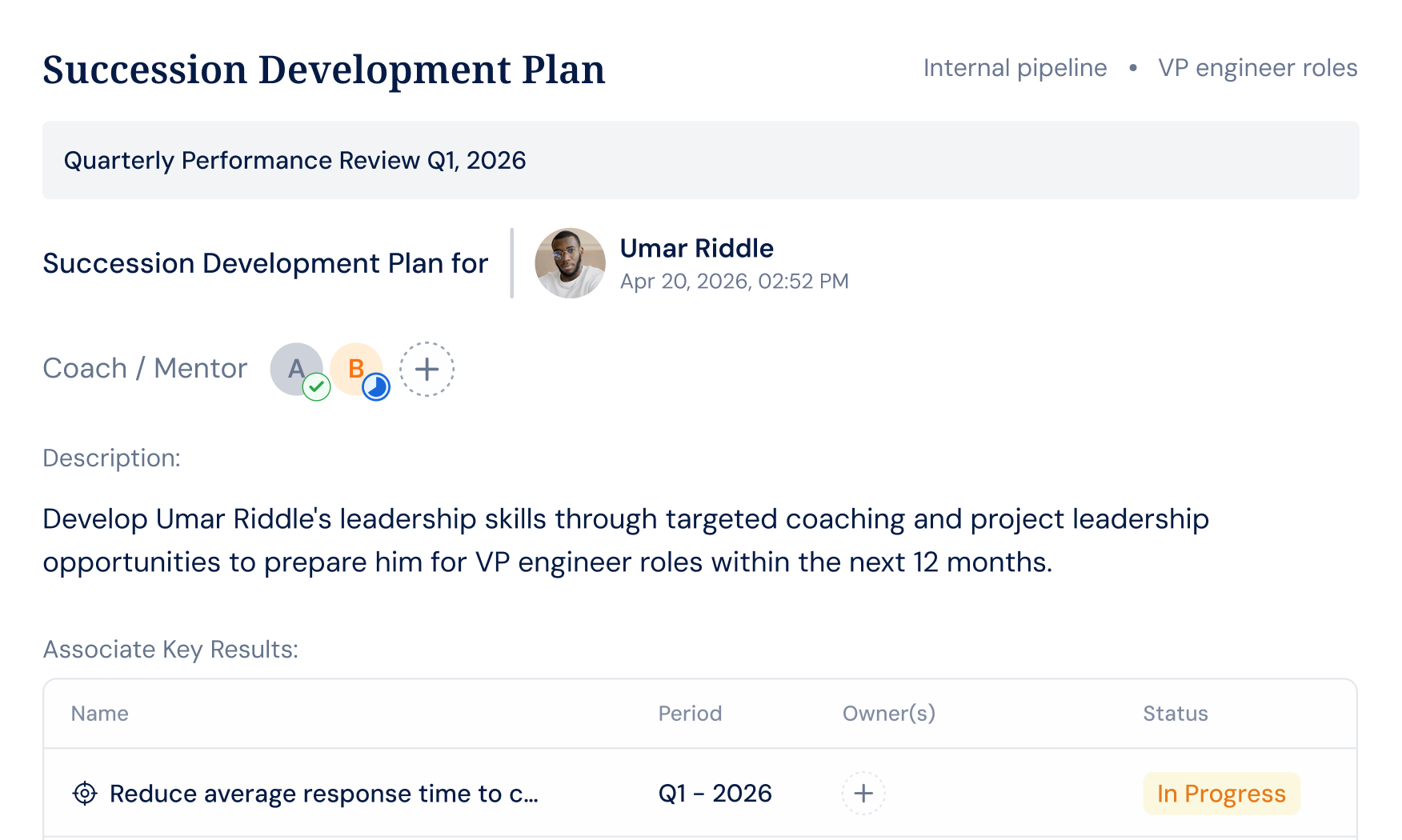Click the Period column header
Viewport: 1402px width, 840px height.
[690, 713]
